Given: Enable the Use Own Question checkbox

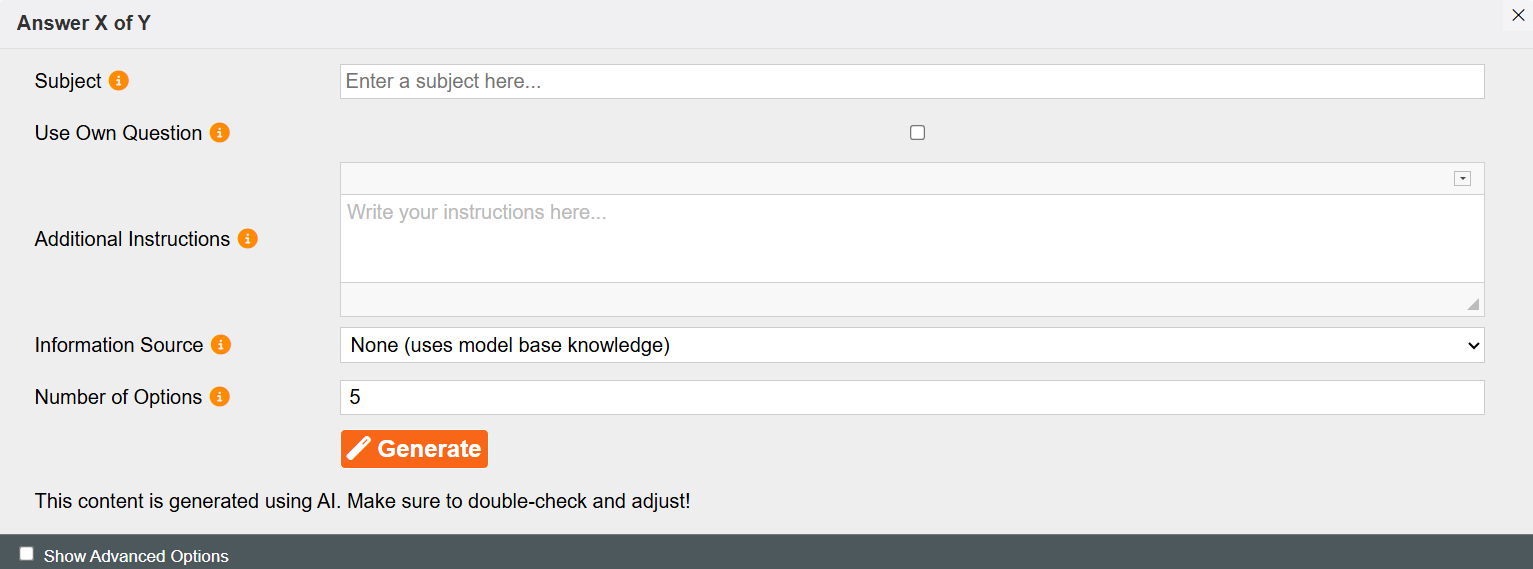Looking at the screenshot, I should pos(918,132).
